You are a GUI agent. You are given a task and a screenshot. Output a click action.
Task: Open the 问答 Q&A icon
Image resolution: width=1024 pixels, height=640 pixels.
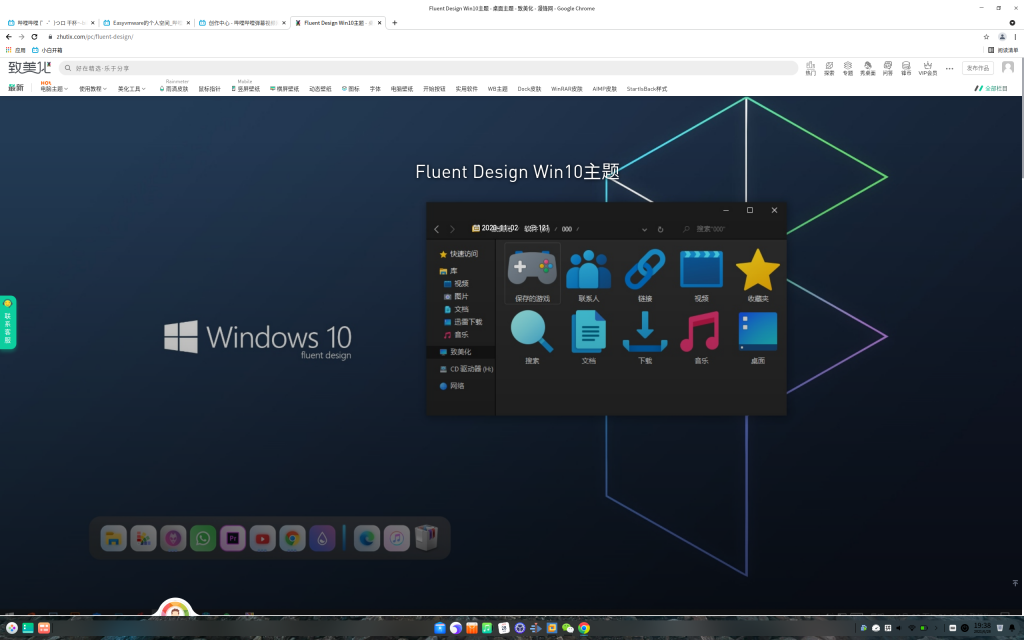coord(888,68)
